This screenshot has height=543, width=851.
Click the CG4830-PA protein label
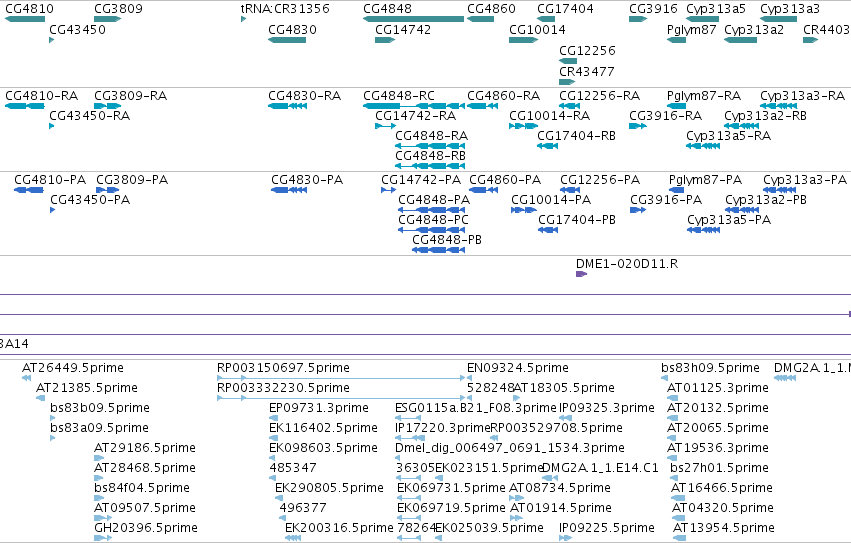307,180
